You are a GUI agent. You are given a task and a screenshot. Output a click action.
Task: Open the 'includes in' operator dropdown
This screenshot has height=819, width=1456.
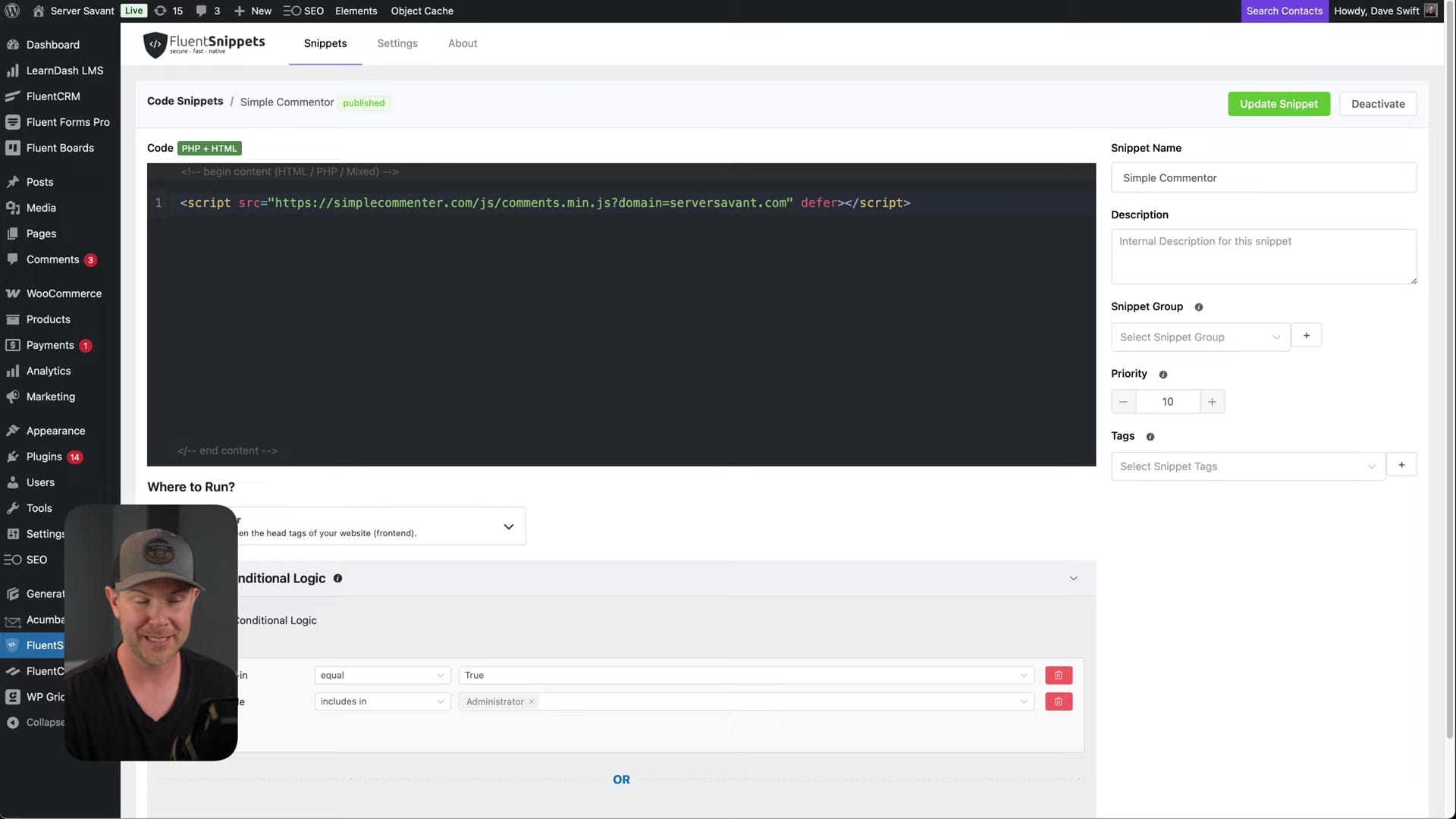[382, 701]
